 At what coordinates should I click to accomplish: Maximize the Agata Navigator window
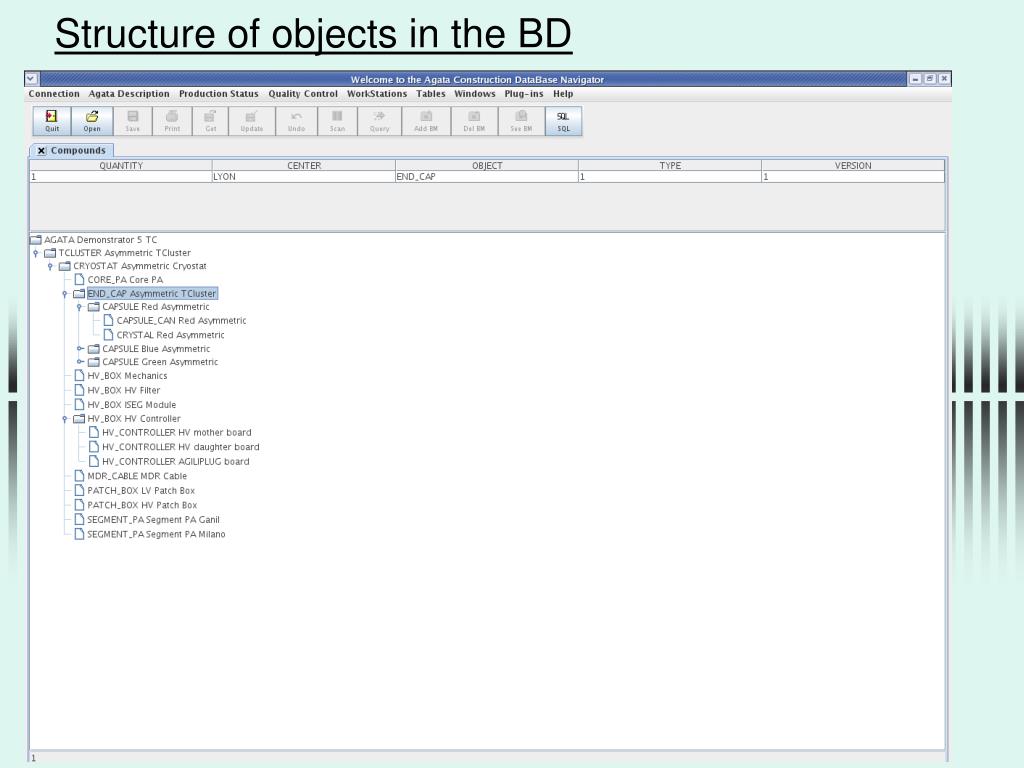tap(929, 79)
